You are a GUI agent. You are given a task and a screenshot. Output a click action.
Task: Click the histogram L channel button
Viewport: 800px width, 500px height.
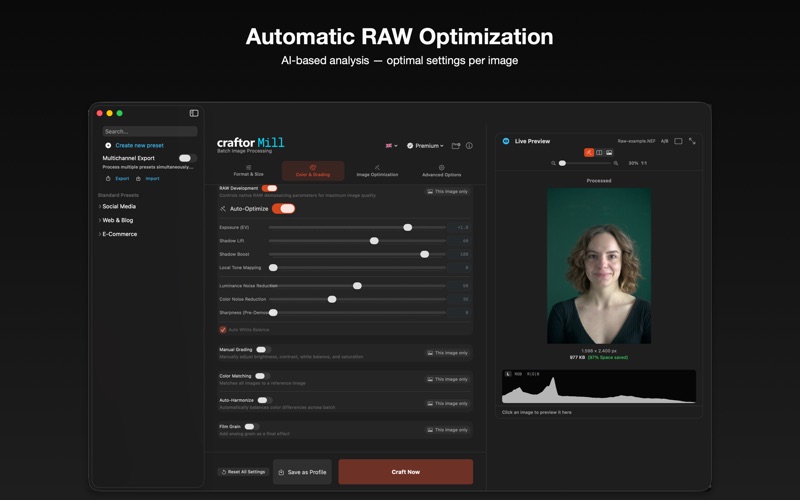coord(508,374)
